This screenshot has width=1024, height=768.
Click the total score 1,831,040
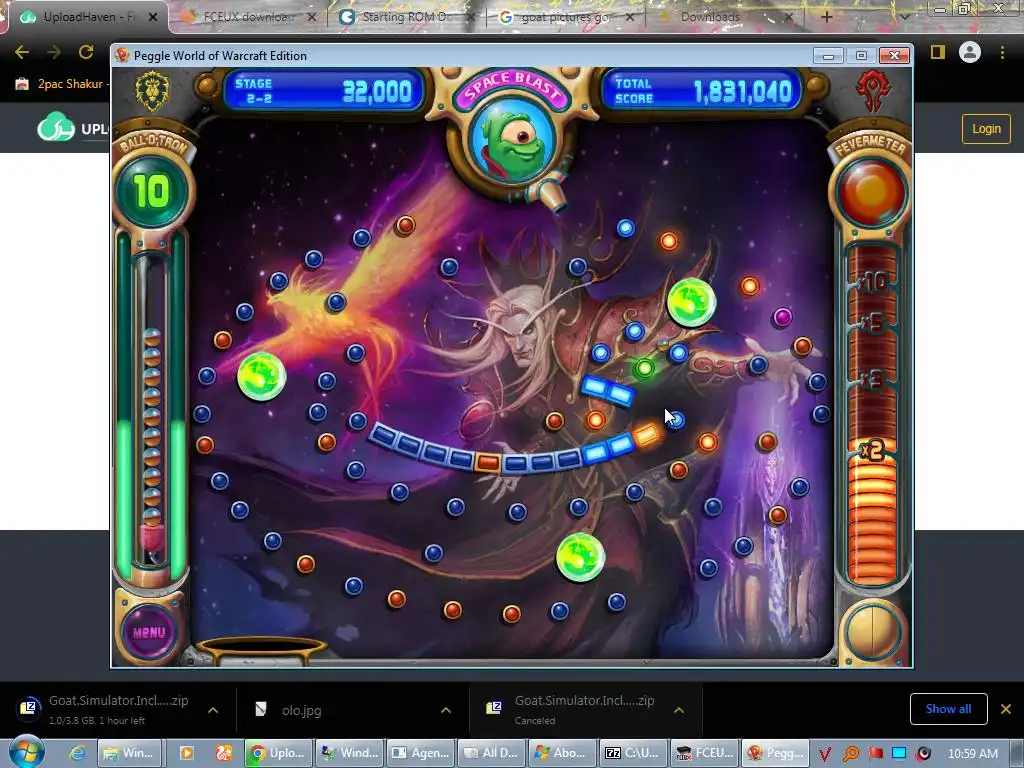pos(743,91)
